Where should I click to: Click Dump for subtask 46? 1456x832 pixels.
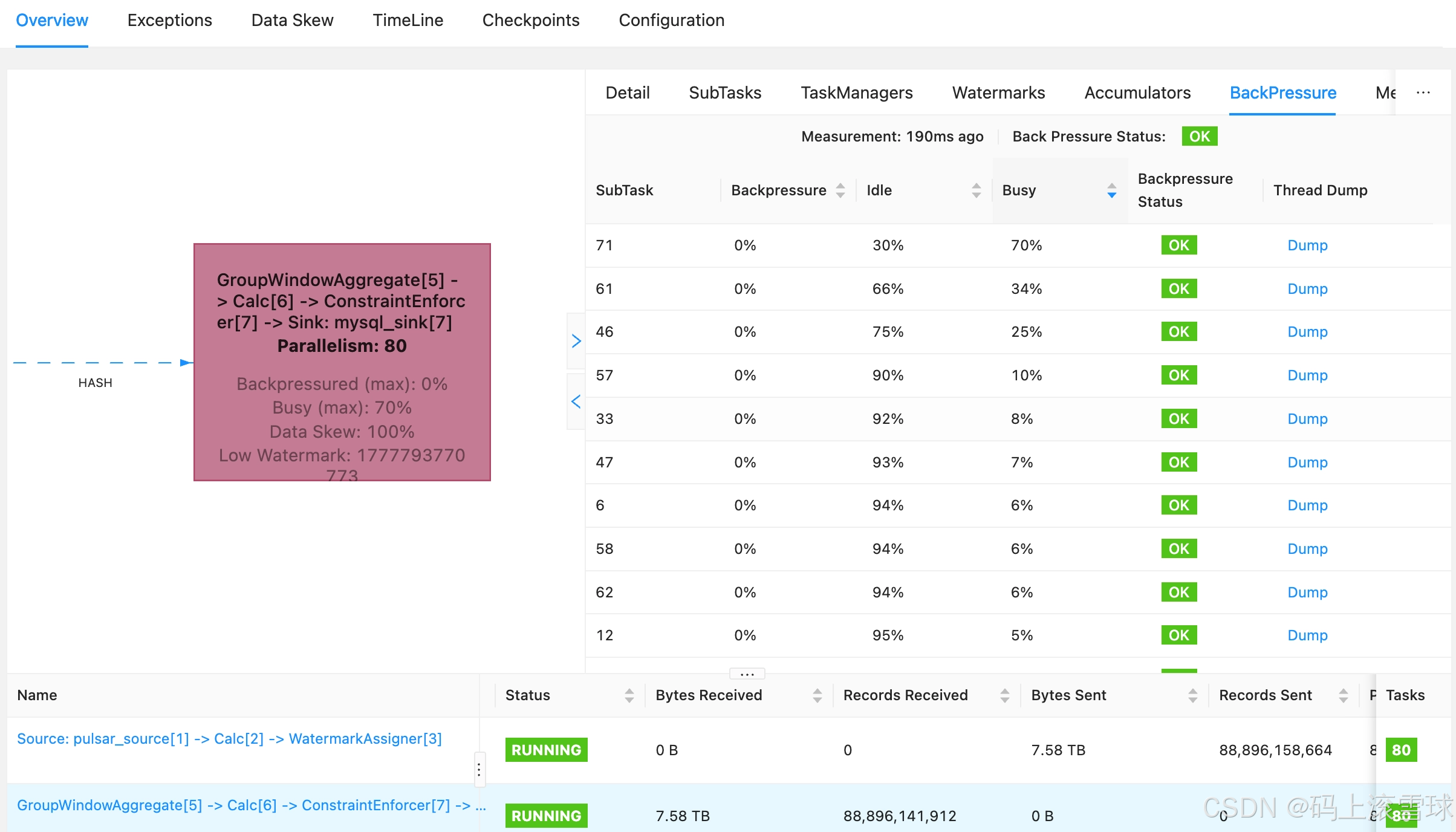coord(1308,332)
